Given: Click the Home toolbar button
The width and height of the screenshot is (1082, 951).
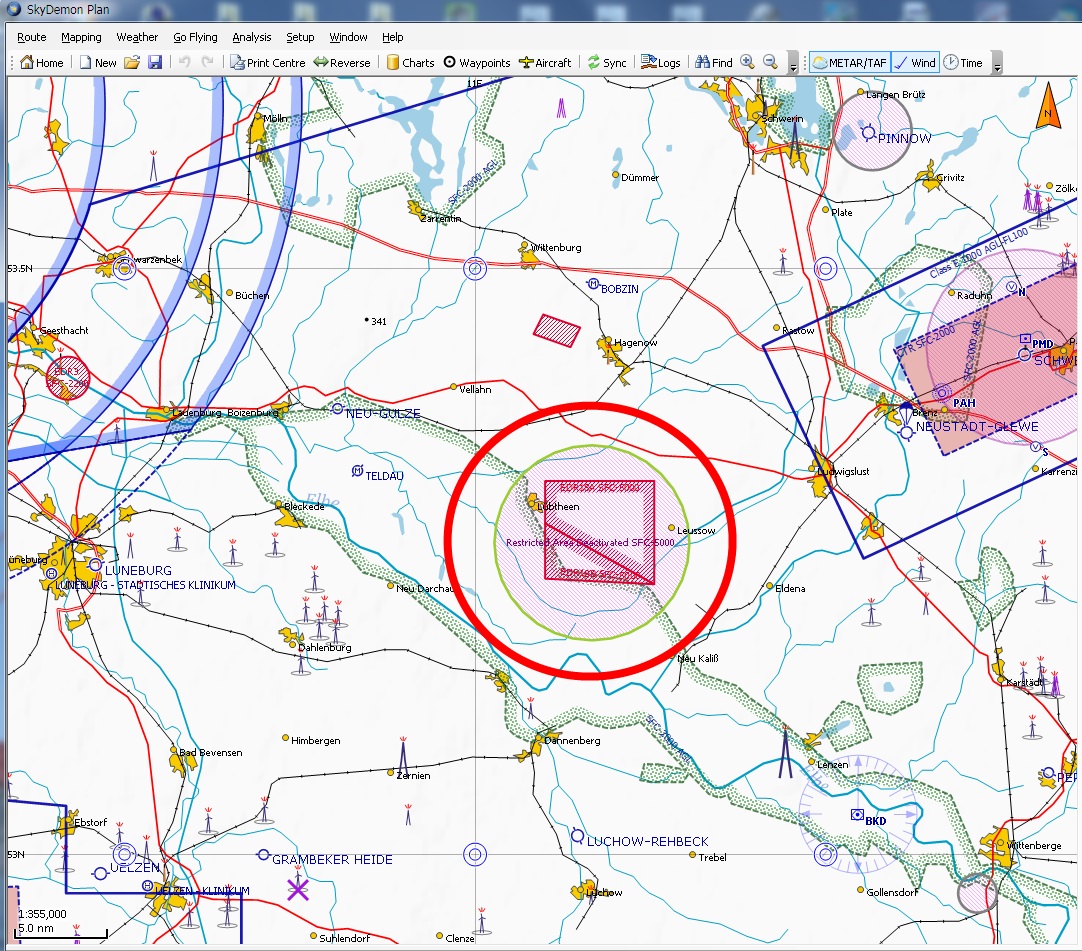Looking at the screenshot, I should tap(42, 63).
